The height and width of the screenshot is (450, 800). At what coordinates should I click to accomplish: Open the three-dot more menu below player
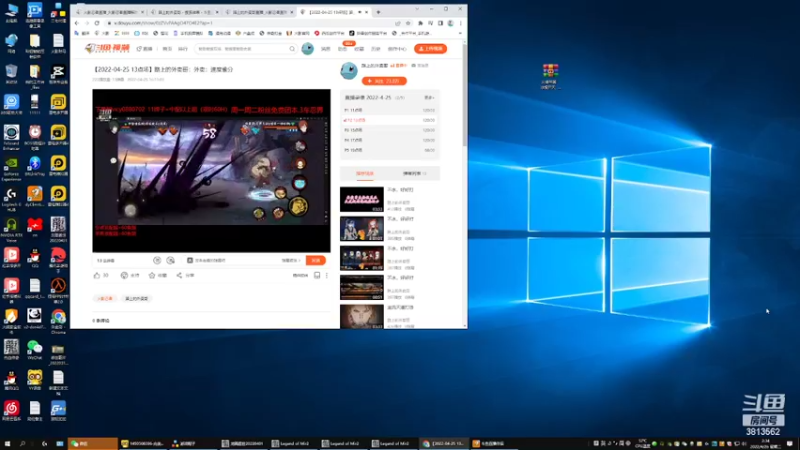[x=327, y=276]
